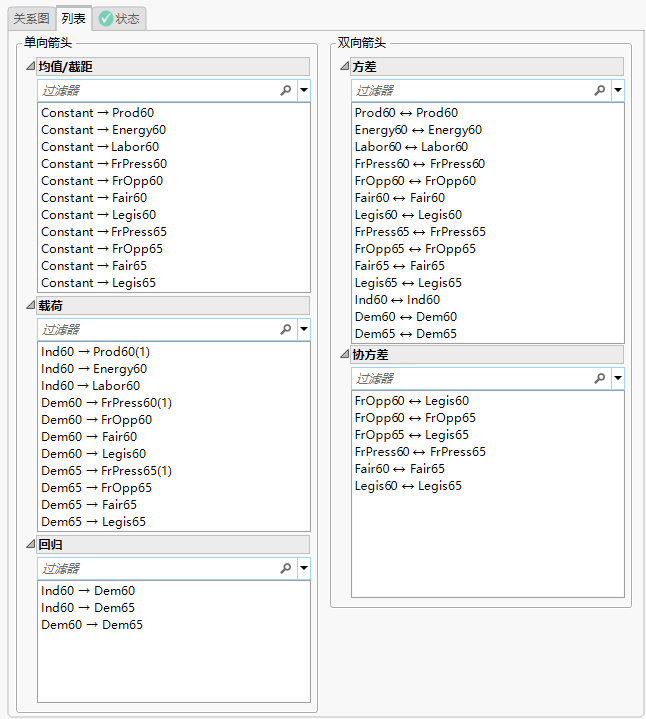Click search icon in 均值/截距 filter

click(286, 90)
